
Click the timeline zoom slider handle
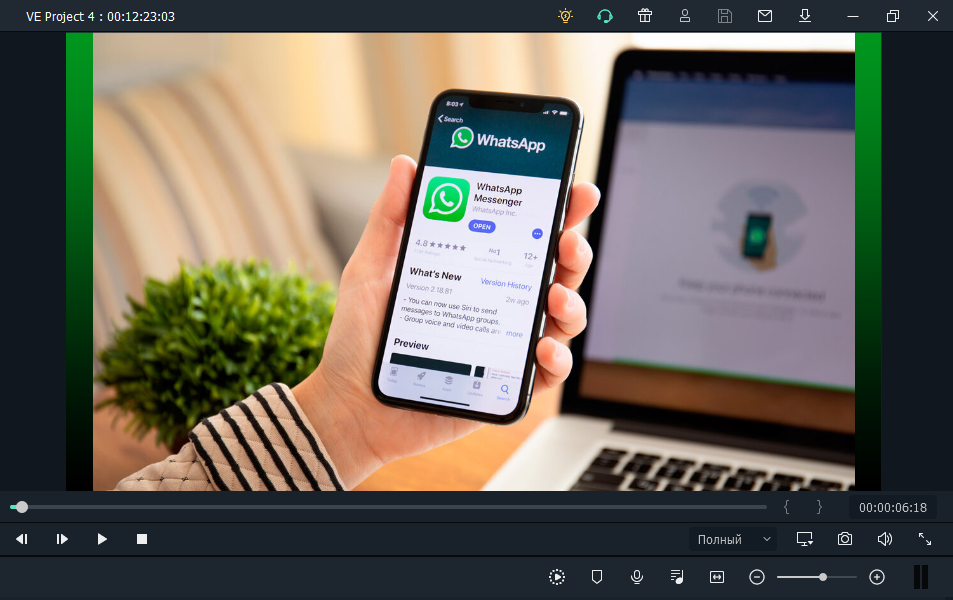(x=823, y=577)
